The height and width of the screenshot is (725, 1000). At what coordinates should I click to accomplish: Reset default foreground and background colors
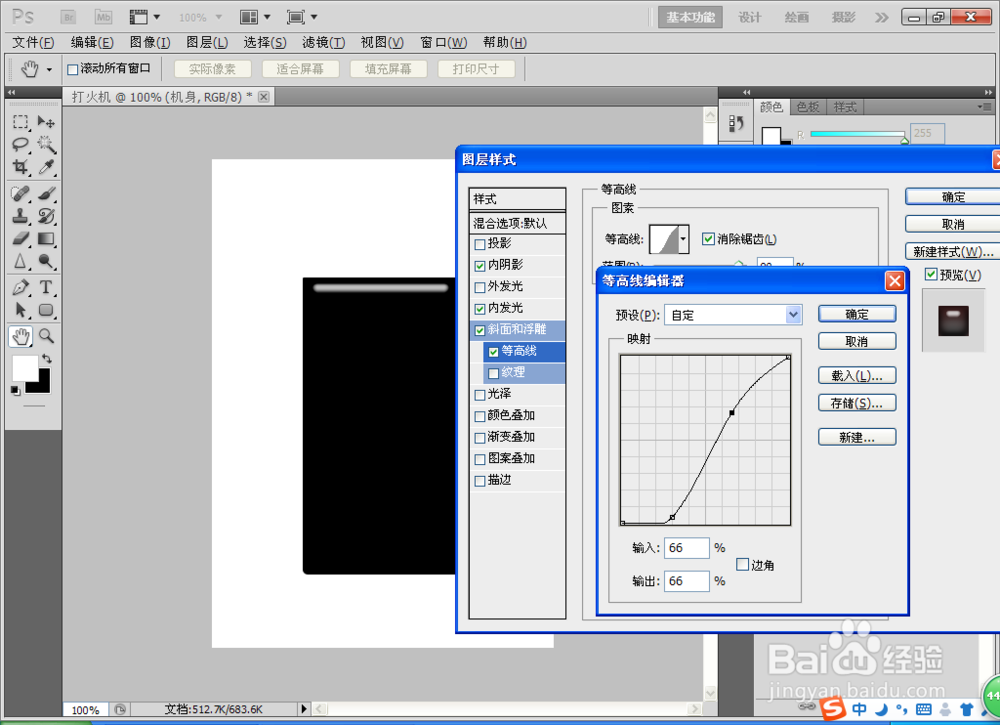click(x=15, y=390)
